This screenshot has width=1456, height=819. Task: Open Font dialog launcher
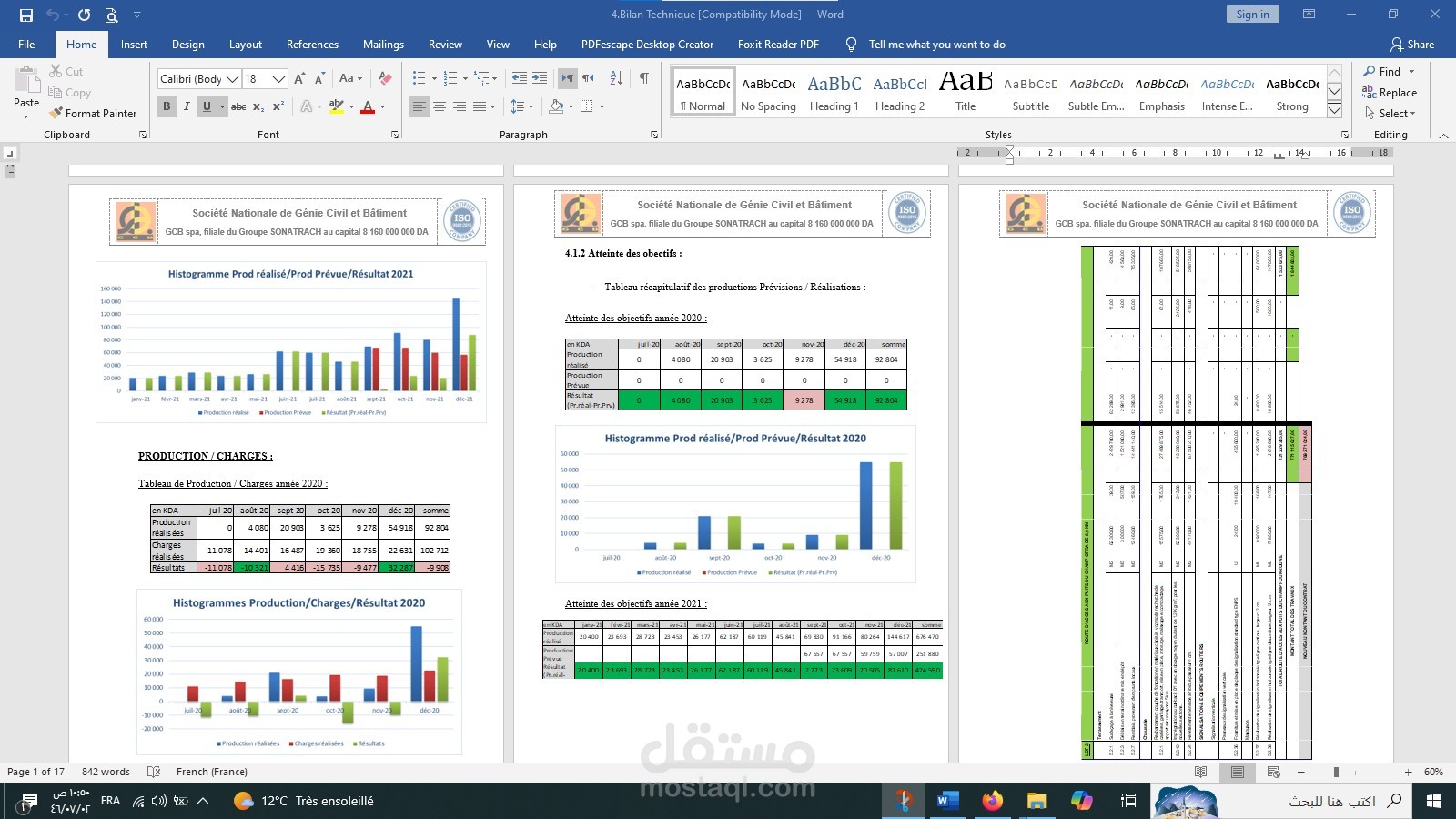pyautogui.click(x=395, y=135)
